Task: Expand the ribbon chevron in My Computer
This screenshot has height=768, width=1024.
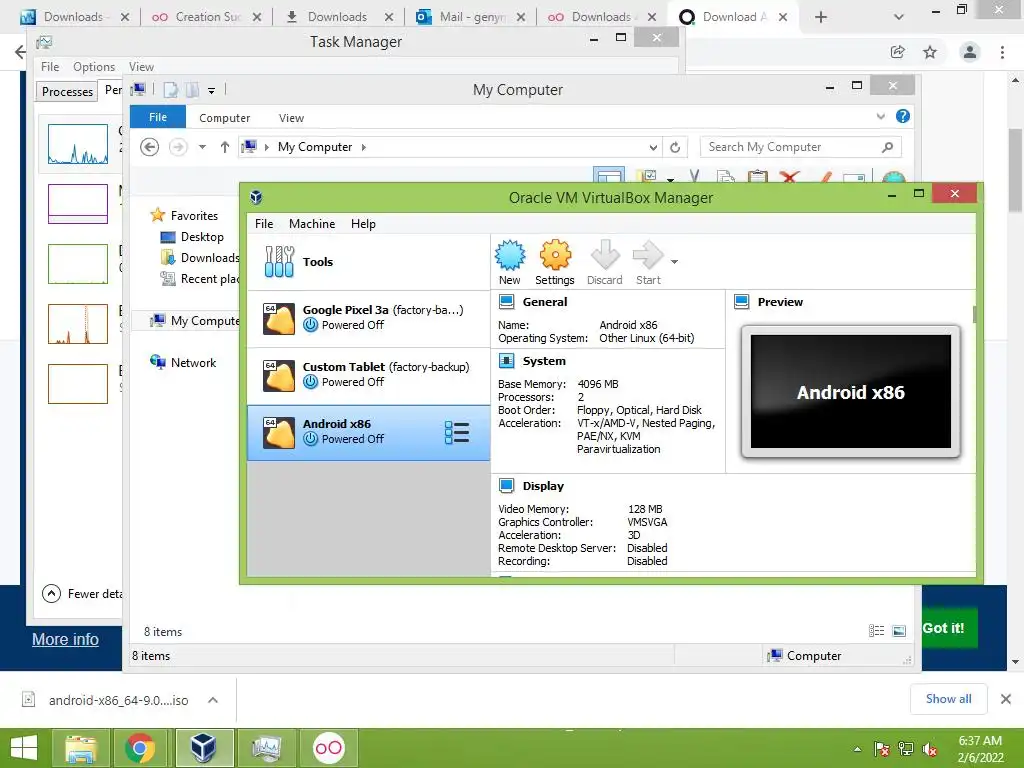Action: 880,117
